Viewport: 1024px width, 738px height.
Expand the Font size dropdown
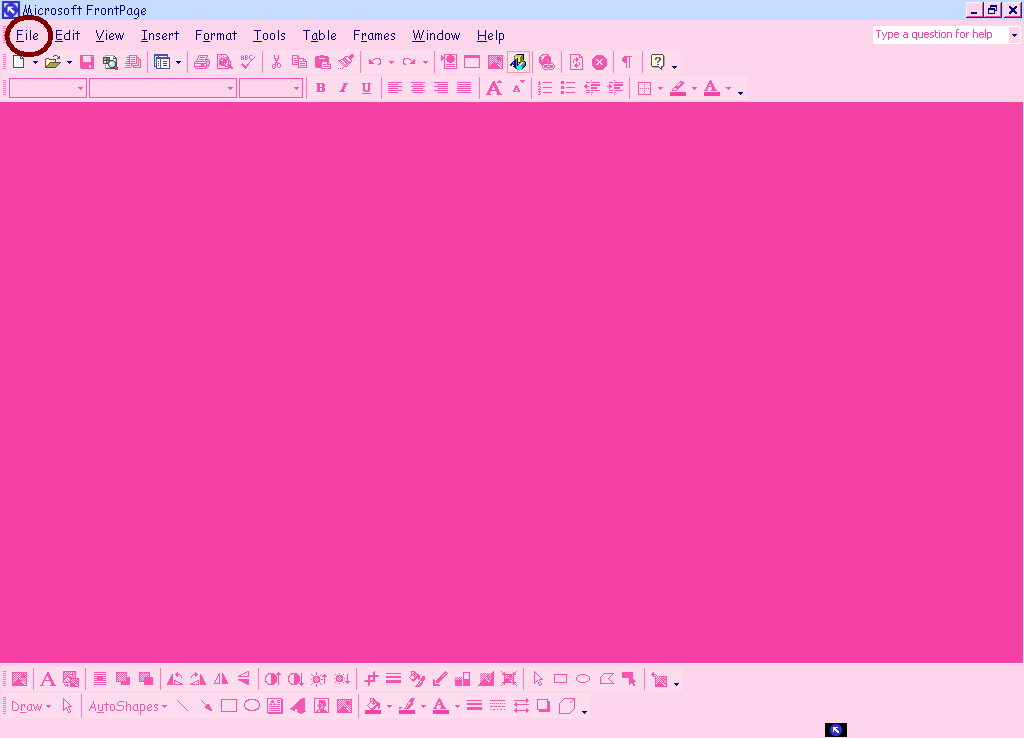click(x=296, y=88)
